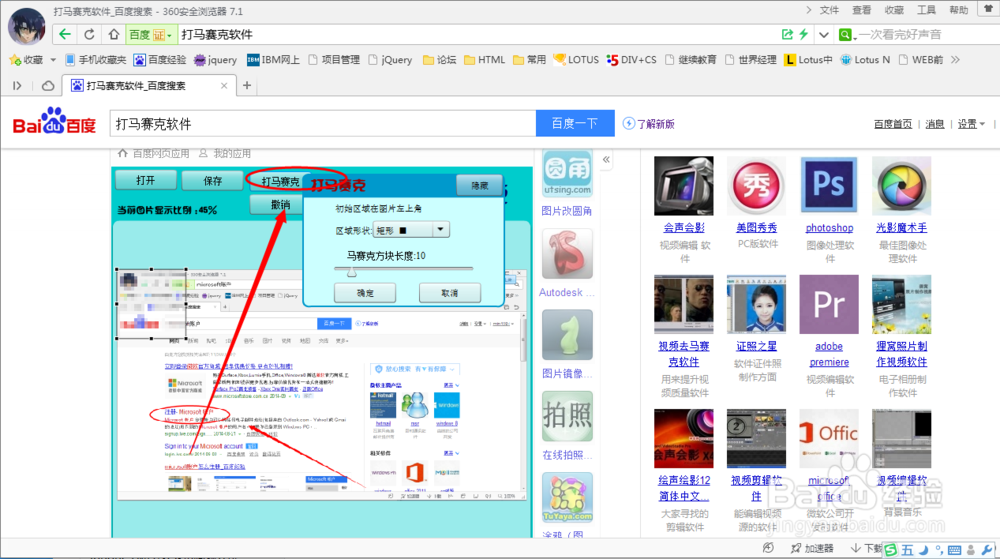
Task: Click the 隐藏 button in the dialog
Action: [480, 185]
